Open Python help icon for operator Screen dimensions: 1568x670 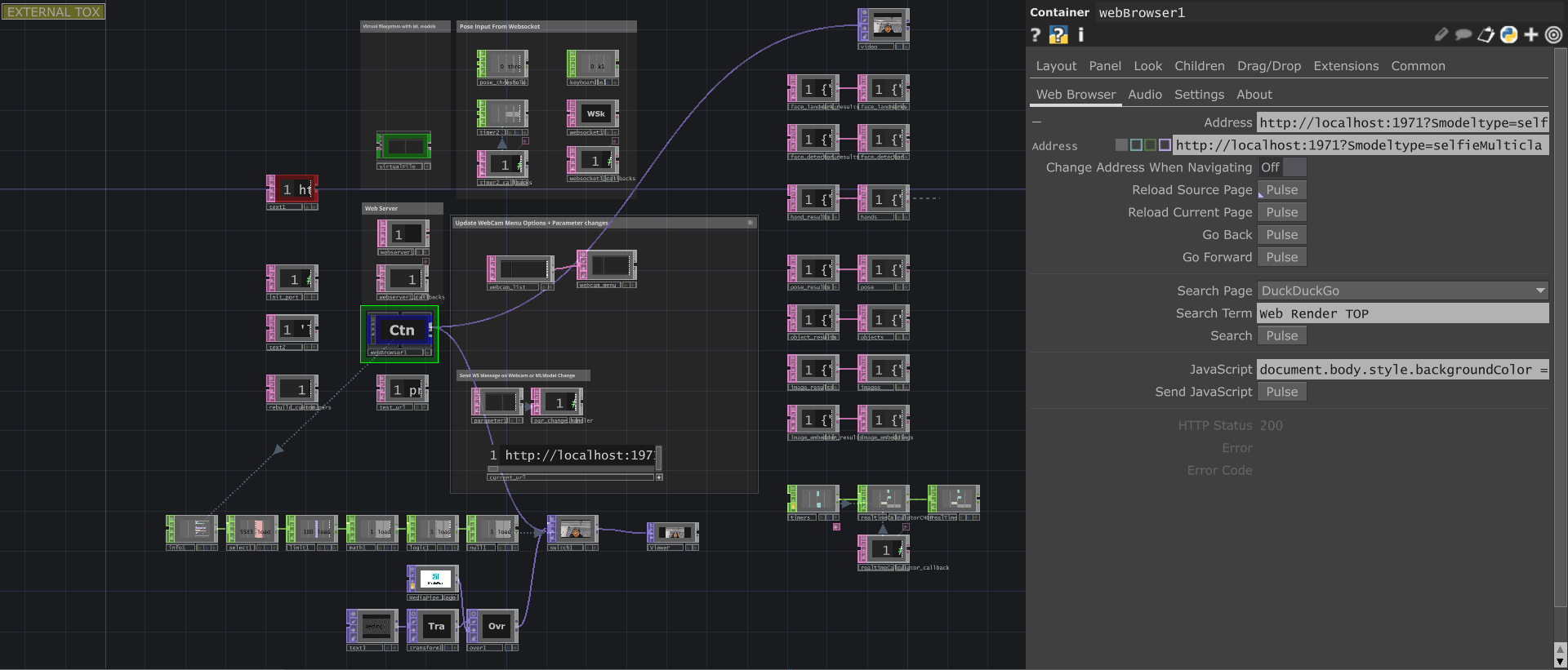click(1058, 34)
